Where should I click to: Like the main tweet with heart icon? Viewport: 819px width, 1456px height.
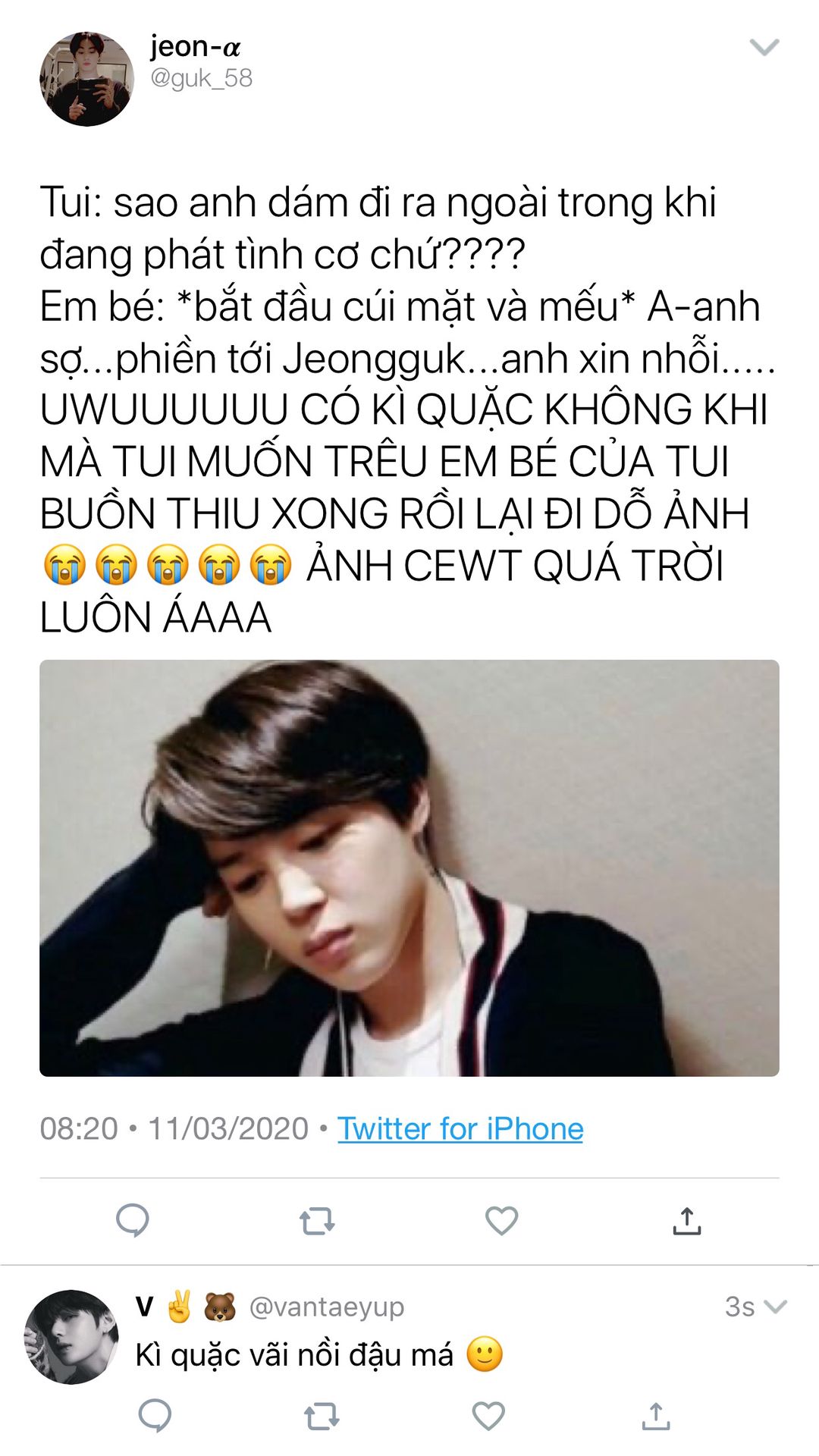(501, 1220)
